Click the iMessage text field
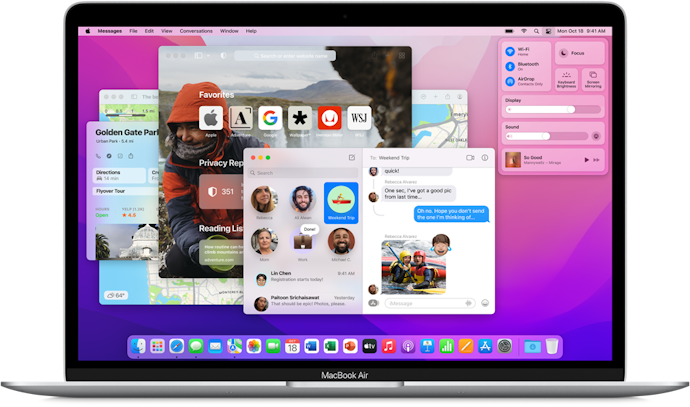The width and height of the screenshot is (690, 407). pyautogui.click(x=430, y=303)
